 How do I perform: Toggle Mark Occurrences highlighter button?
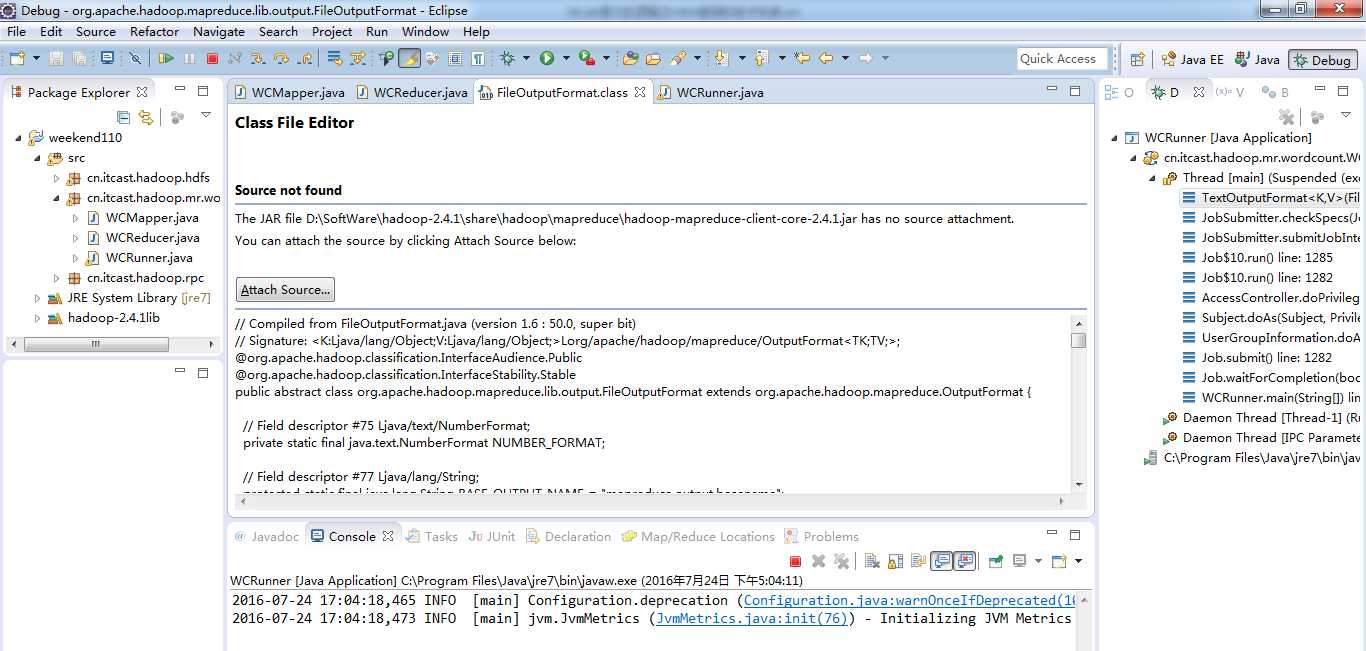coord(409,59)
